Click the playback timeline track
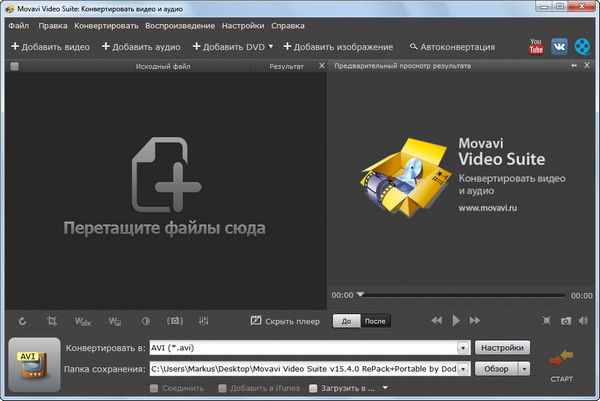 (x=461, y=295)
